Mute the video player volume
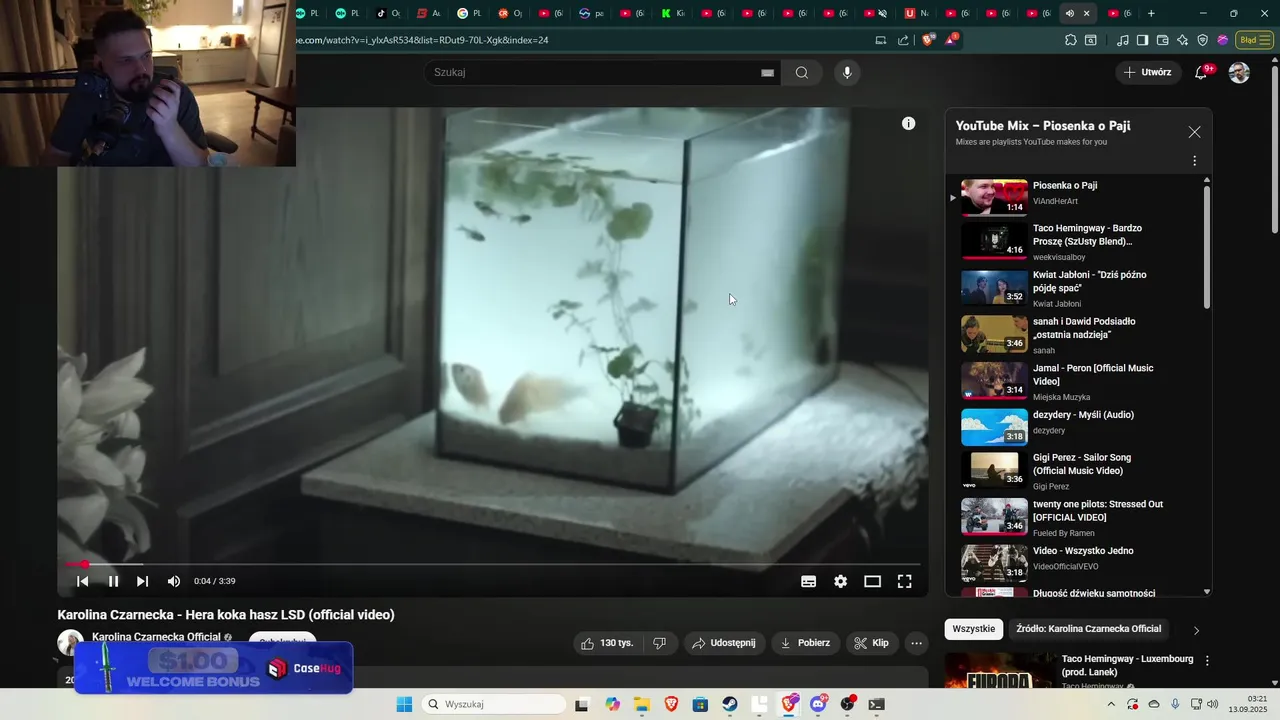This screenshot has height=720, width=1280. coord(173,581)
